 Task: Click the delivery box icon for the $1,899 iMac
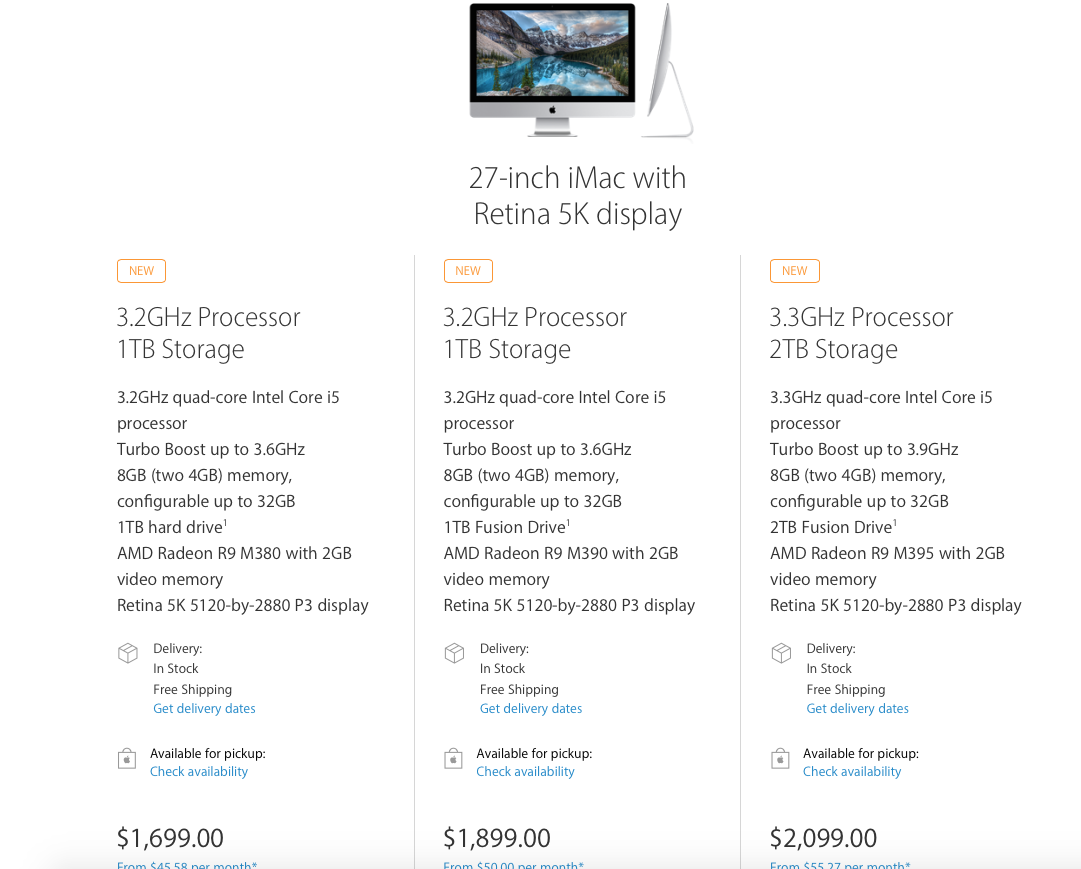click(x=454, y=653)
